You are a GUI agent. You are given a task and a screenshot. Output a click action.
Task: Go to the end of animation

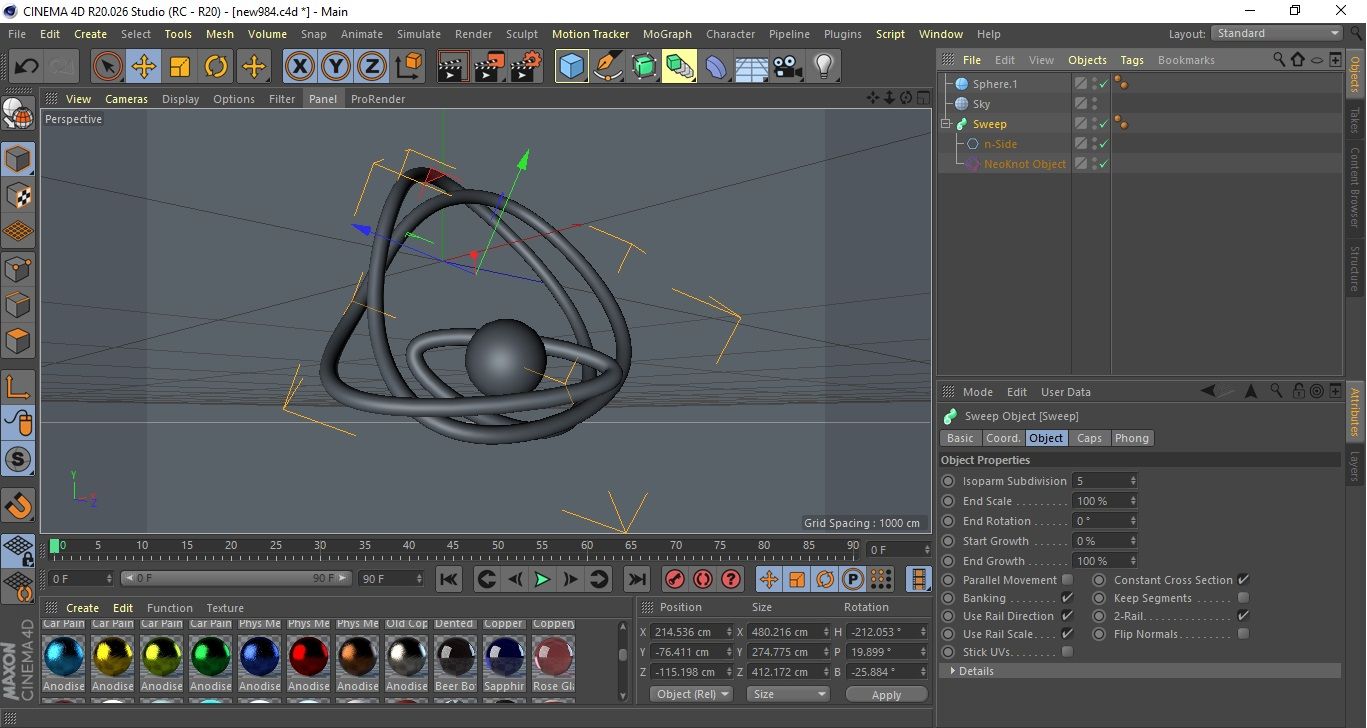click(x=636, y=579)
